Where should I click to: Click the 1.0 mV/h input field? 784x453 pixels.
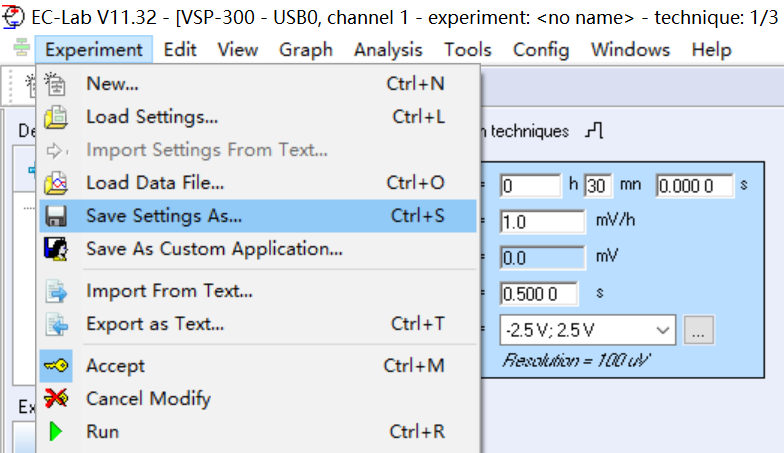[542, 221]
